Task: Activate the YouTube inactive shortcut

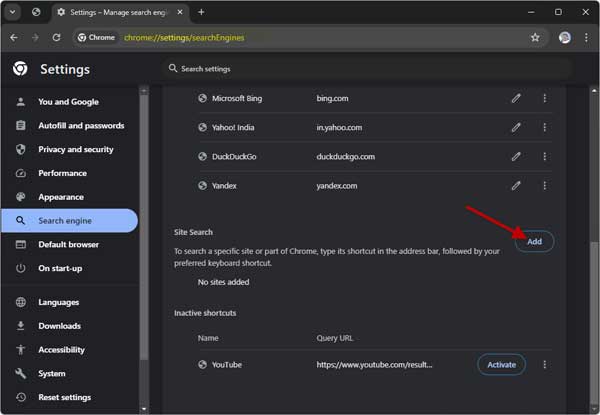Action: click(x=501, y=365)
